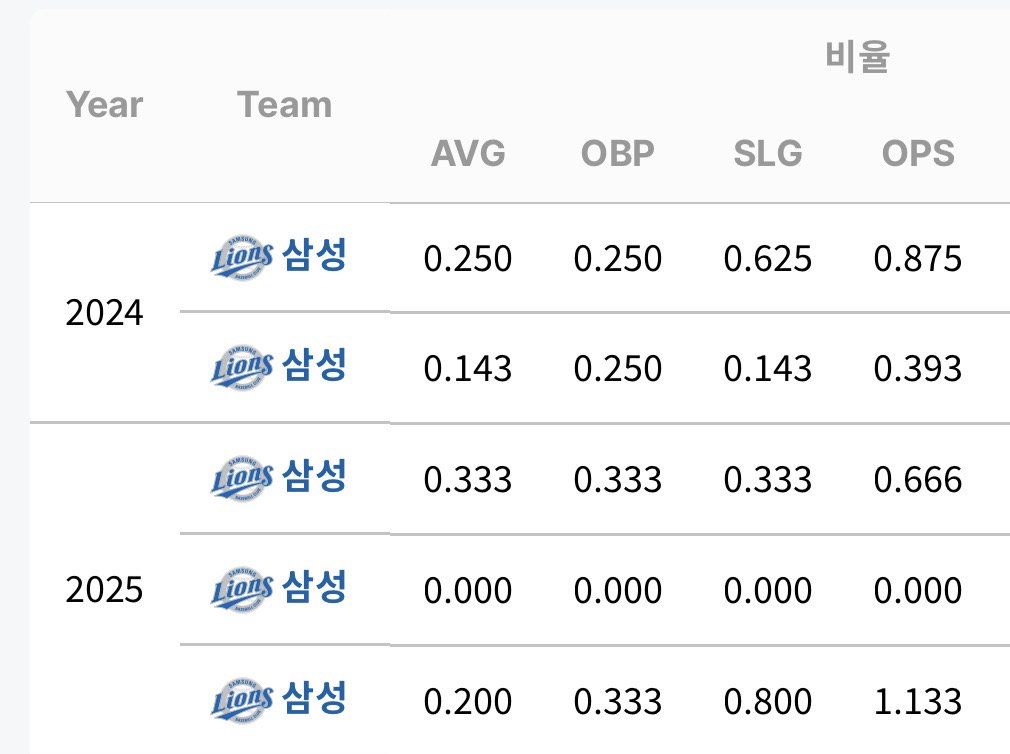Click the 0.666 OPS value
Viewport: 1010px width, 754px height.
click(918, 480)
